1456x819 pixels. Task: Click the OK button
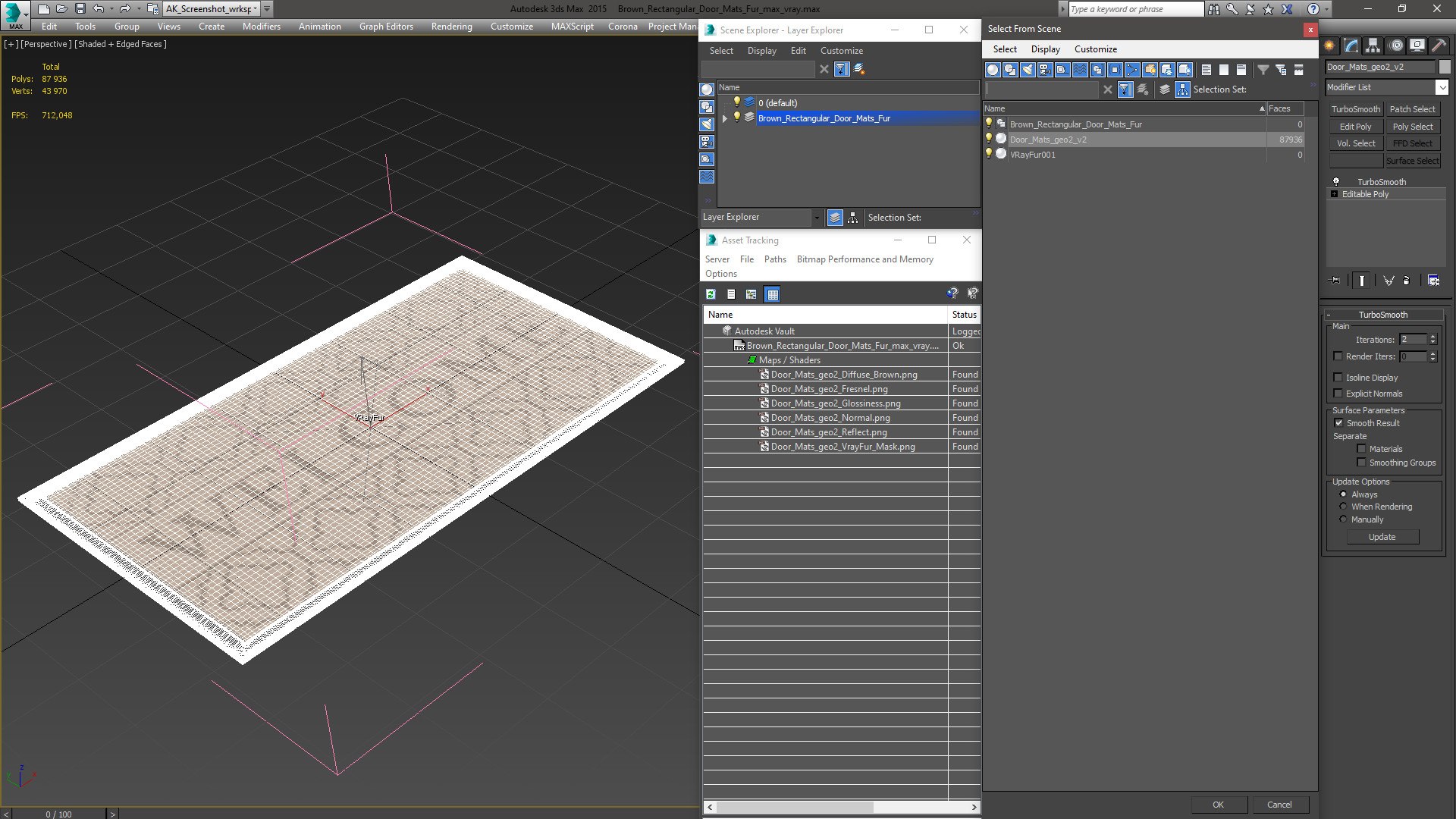tap(1218, 805)
